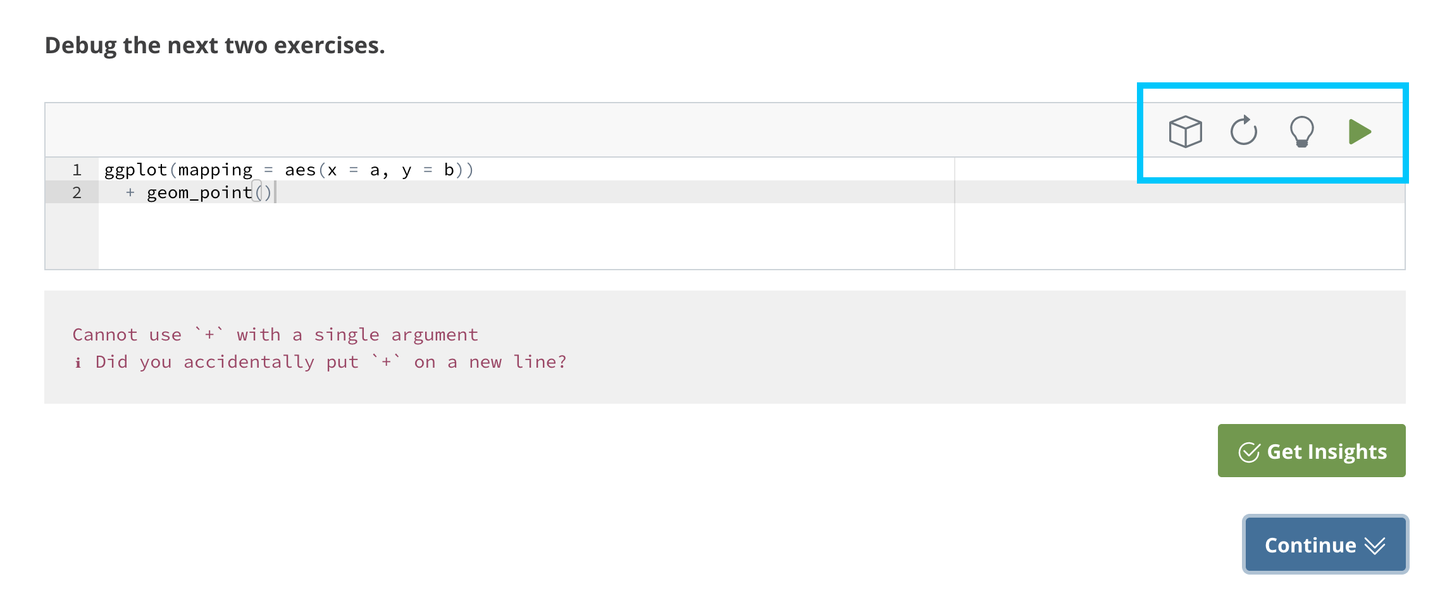Click the word 'mapping' in line 1
Screen dimensions: 1440x600
coord(215,170)
